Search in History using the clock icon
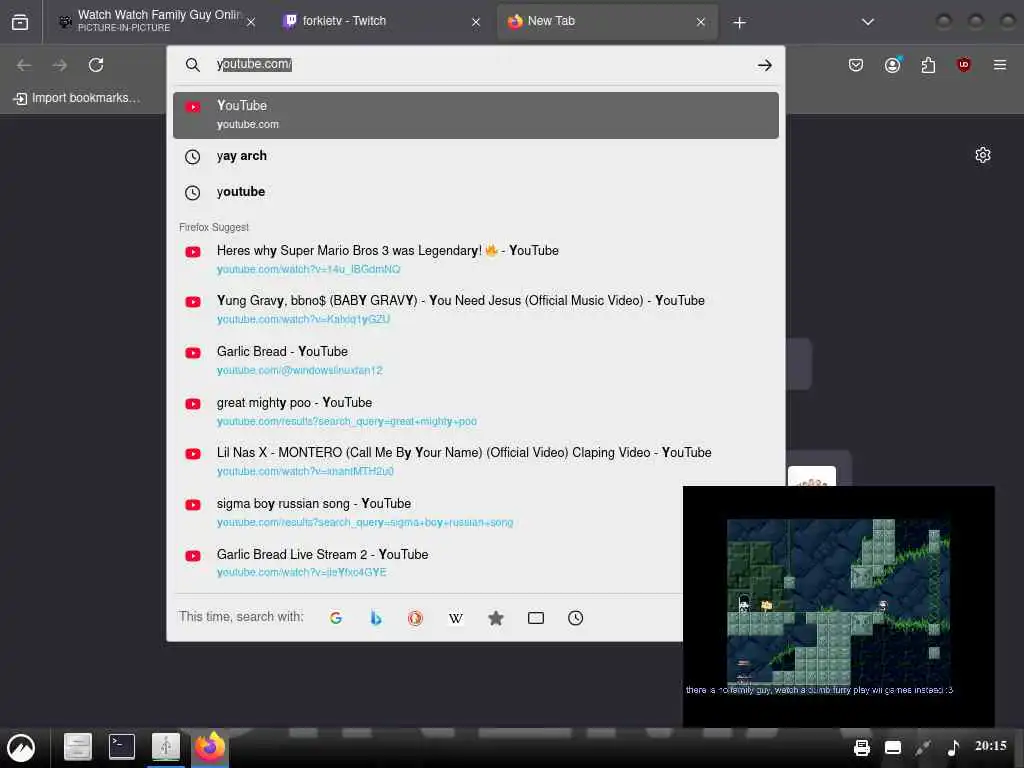This screenshot has width=1024, height=768. pyautogui.click(x=575, y=618)
